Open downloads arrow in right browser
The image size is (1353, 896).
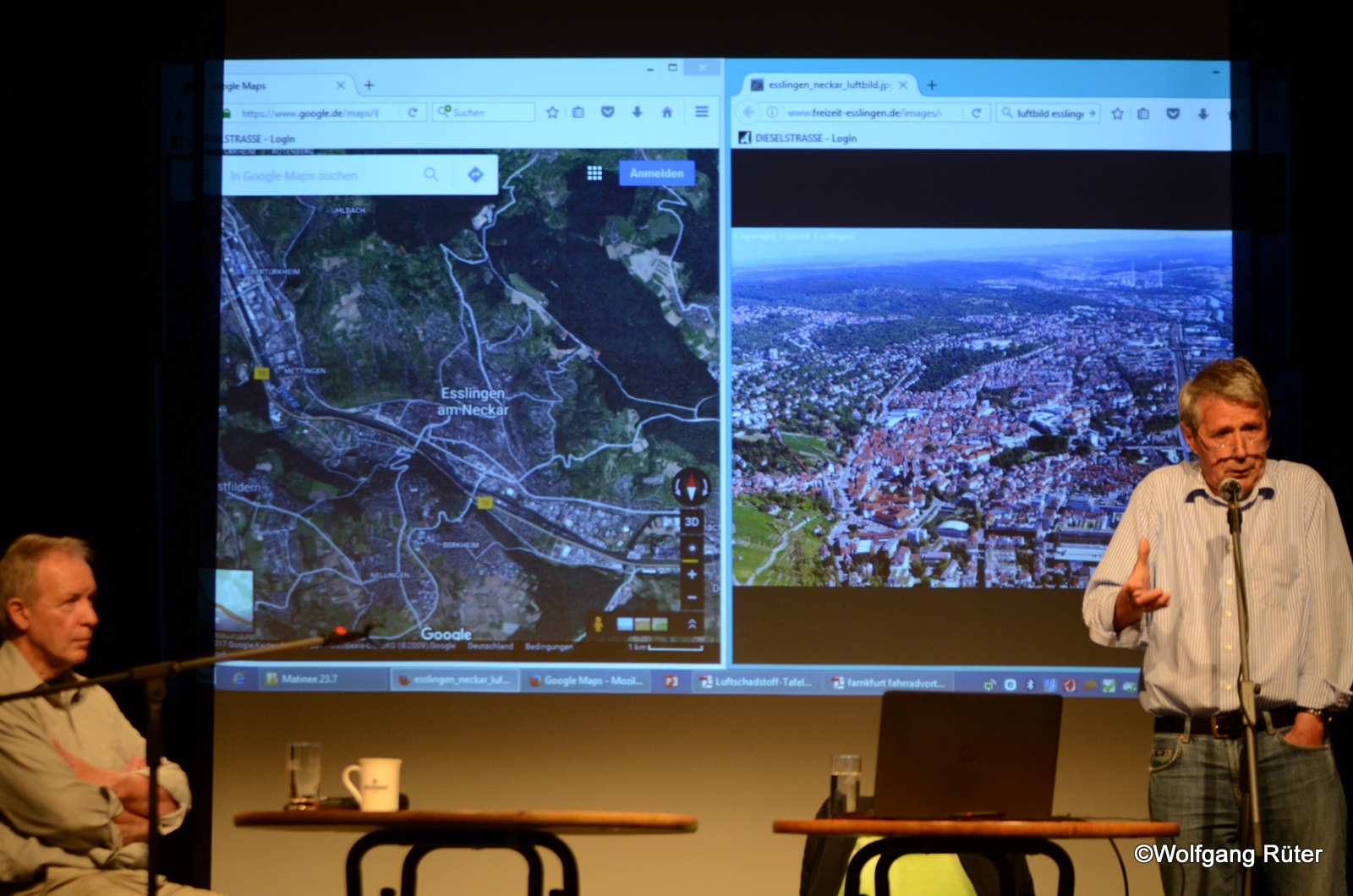pyautogui.click(x=1202, y=113)
